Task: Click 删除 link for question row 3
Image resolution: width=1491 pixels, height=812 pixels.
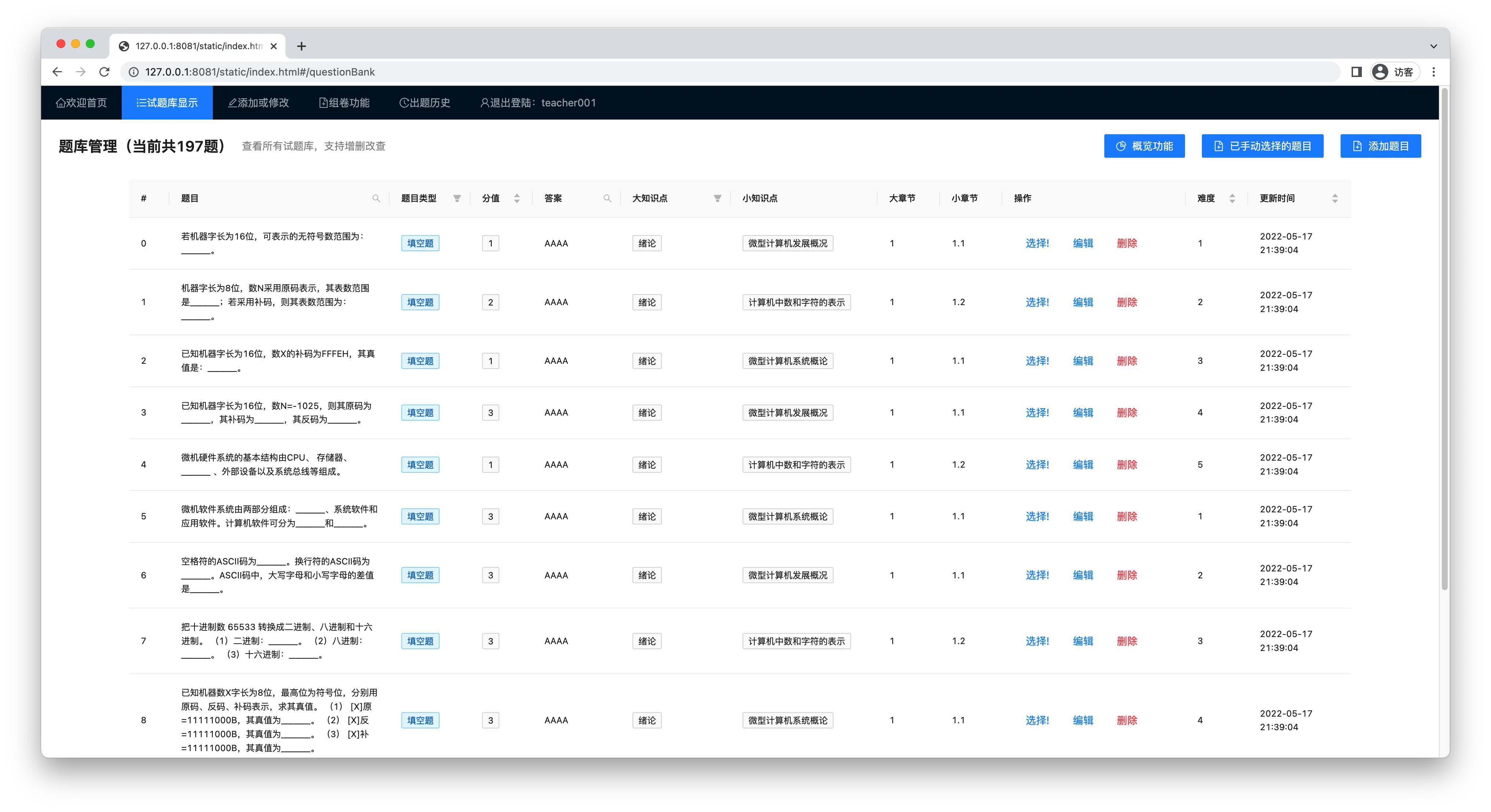Action: click(1126, 413)
